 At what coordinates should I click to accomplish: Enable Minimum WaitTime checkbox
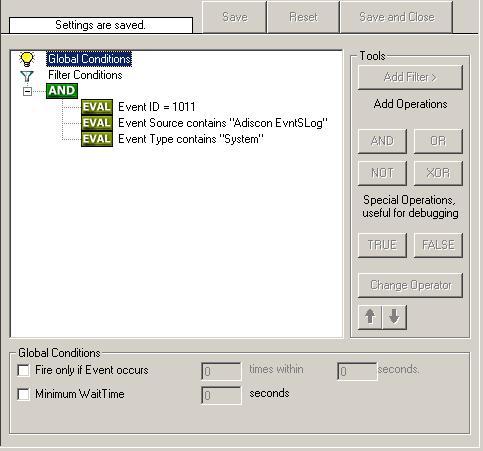pyautogui.click(x=23, y=394)
